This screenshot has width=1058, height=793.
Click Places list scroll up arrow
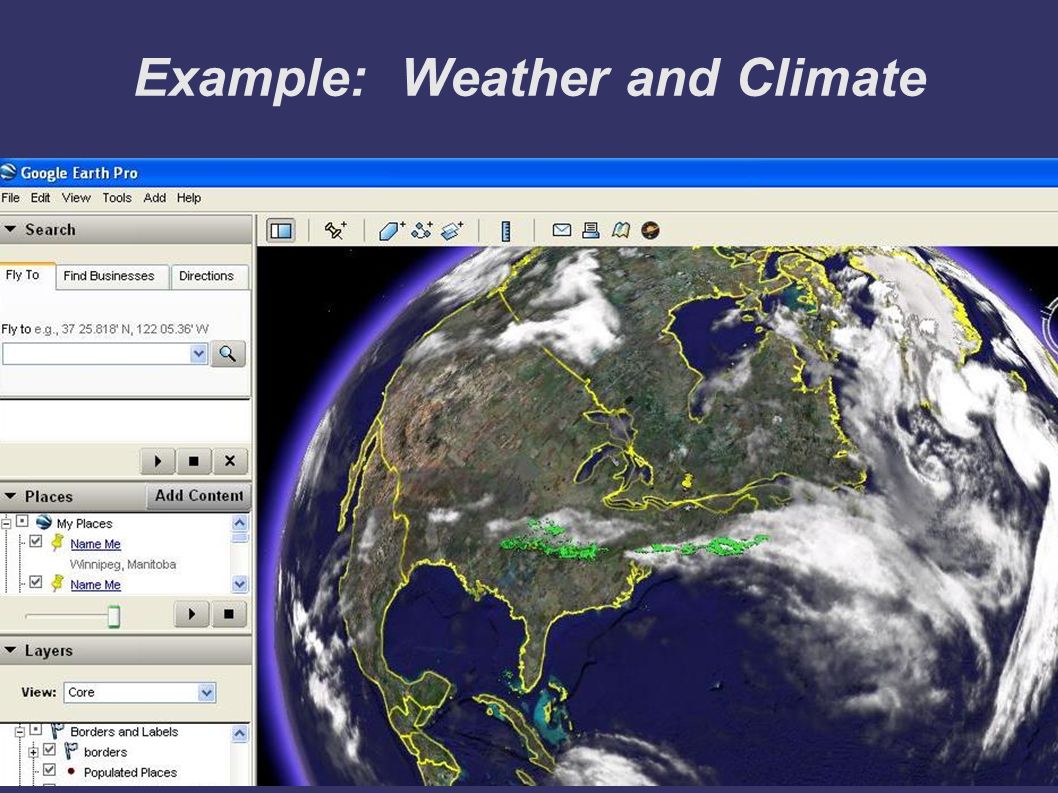click(240, 523)
